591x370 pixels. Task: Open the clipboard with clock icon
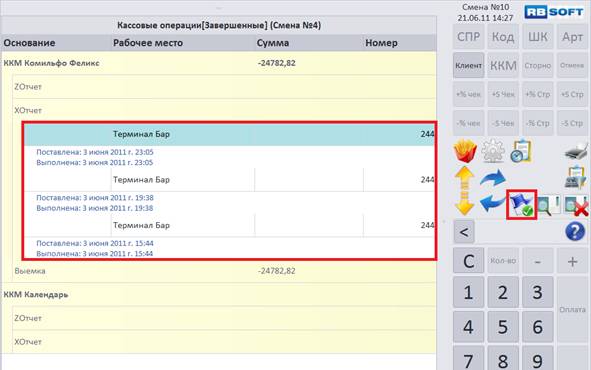point(521,151)
